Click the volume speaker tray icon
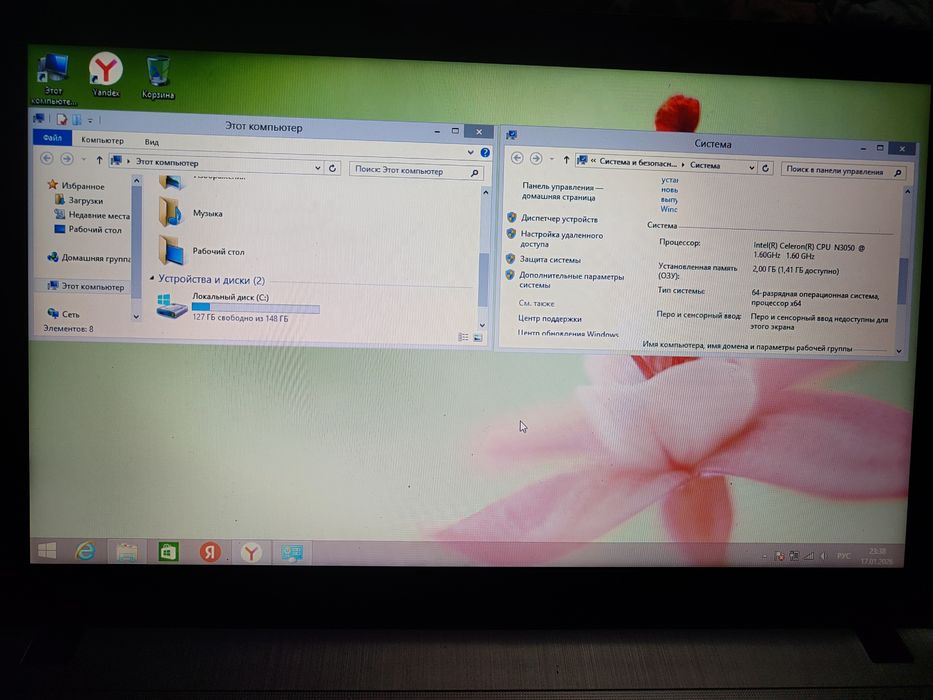 click(824, 556)
